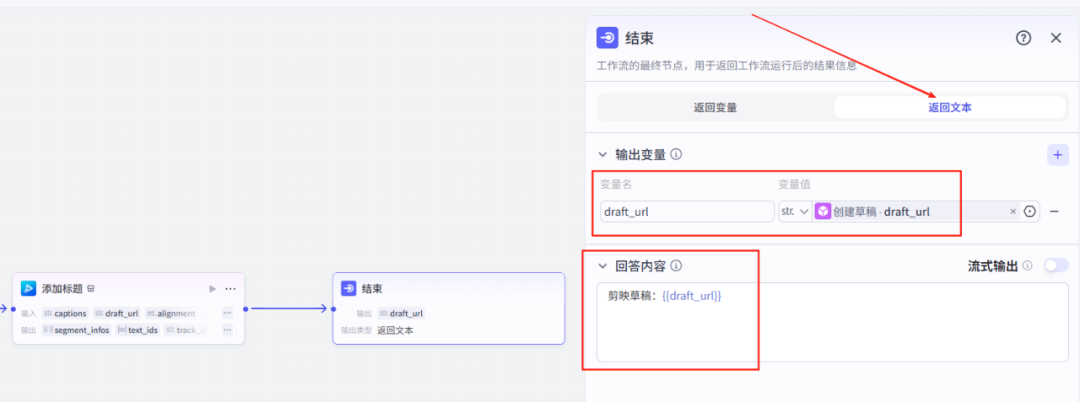
Task: Select the 结束 node title on canvas
Action: click(372, 289)
